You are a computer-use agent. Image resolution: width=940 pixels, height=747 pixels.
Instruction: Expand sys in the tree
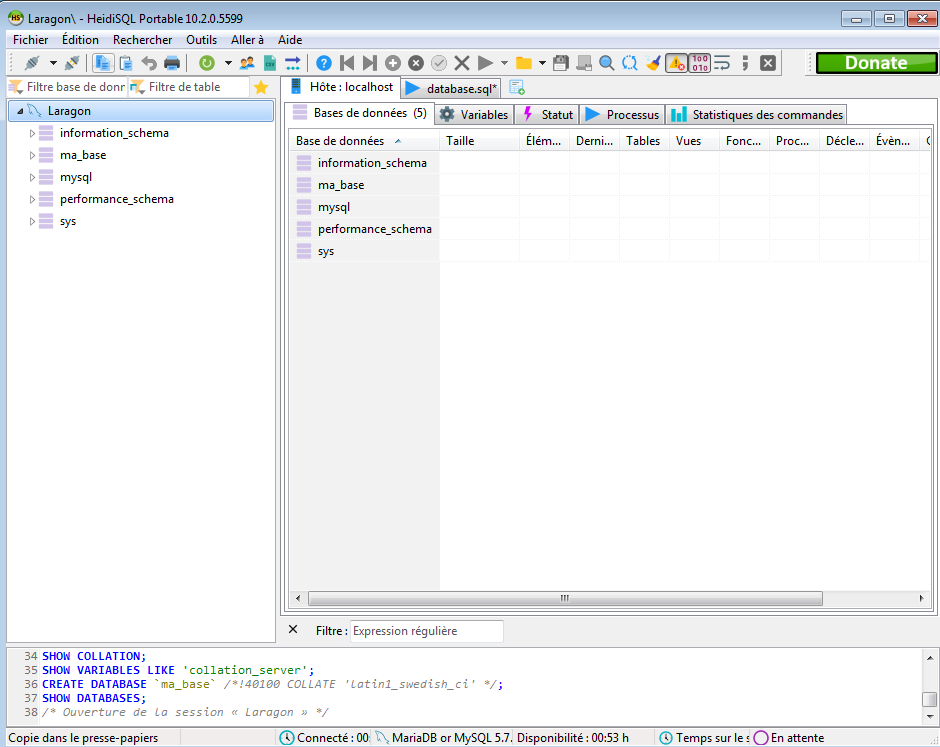click(32, 221)
